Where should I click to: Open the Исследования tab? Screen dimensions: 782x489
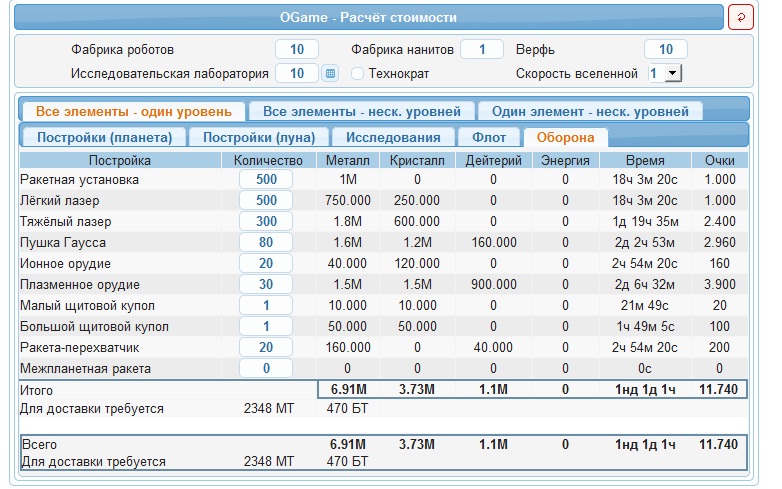[x=393, y=138]
